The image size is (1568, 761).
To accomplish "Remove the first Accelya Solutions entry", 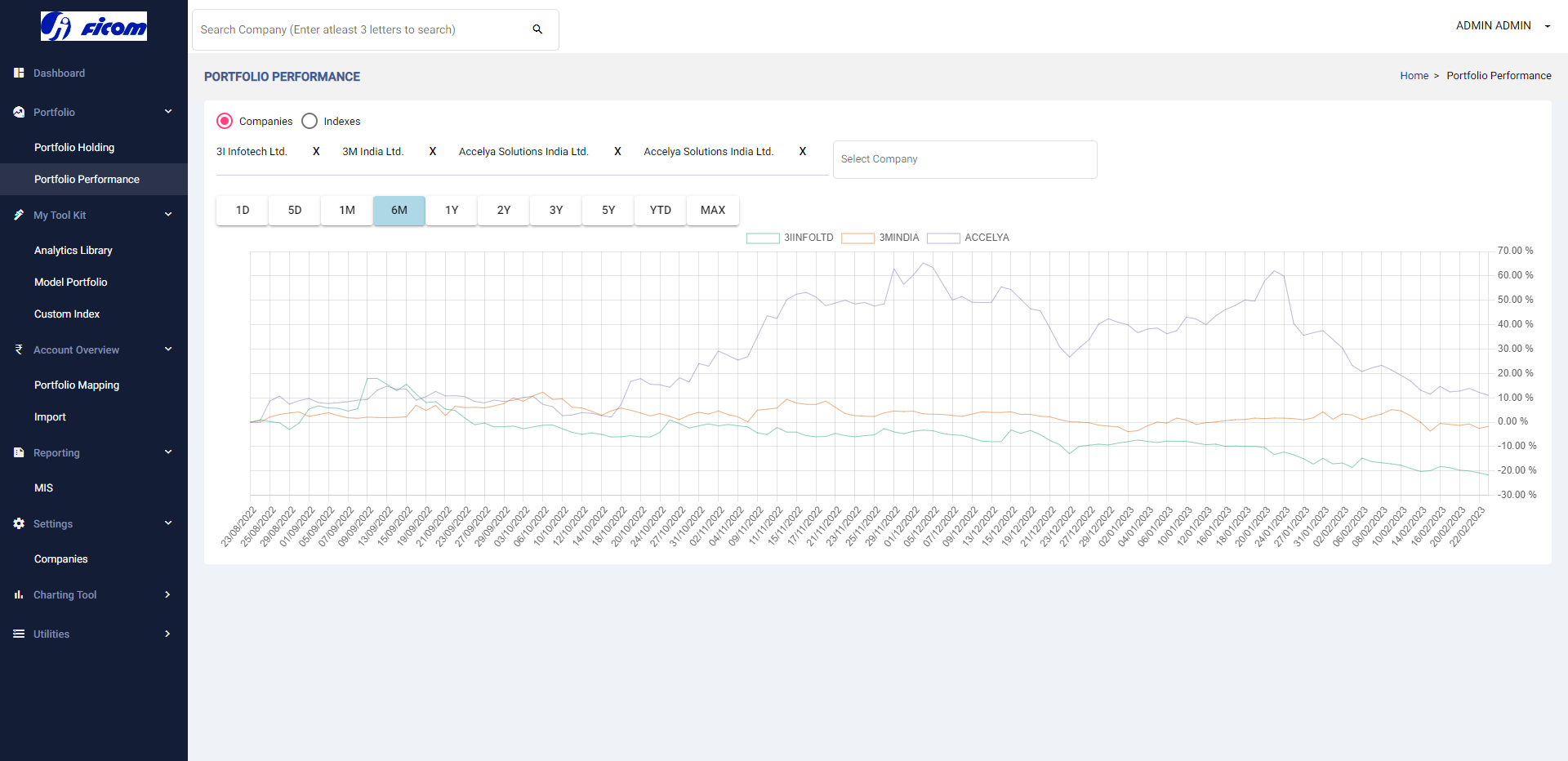I will 617,152.
